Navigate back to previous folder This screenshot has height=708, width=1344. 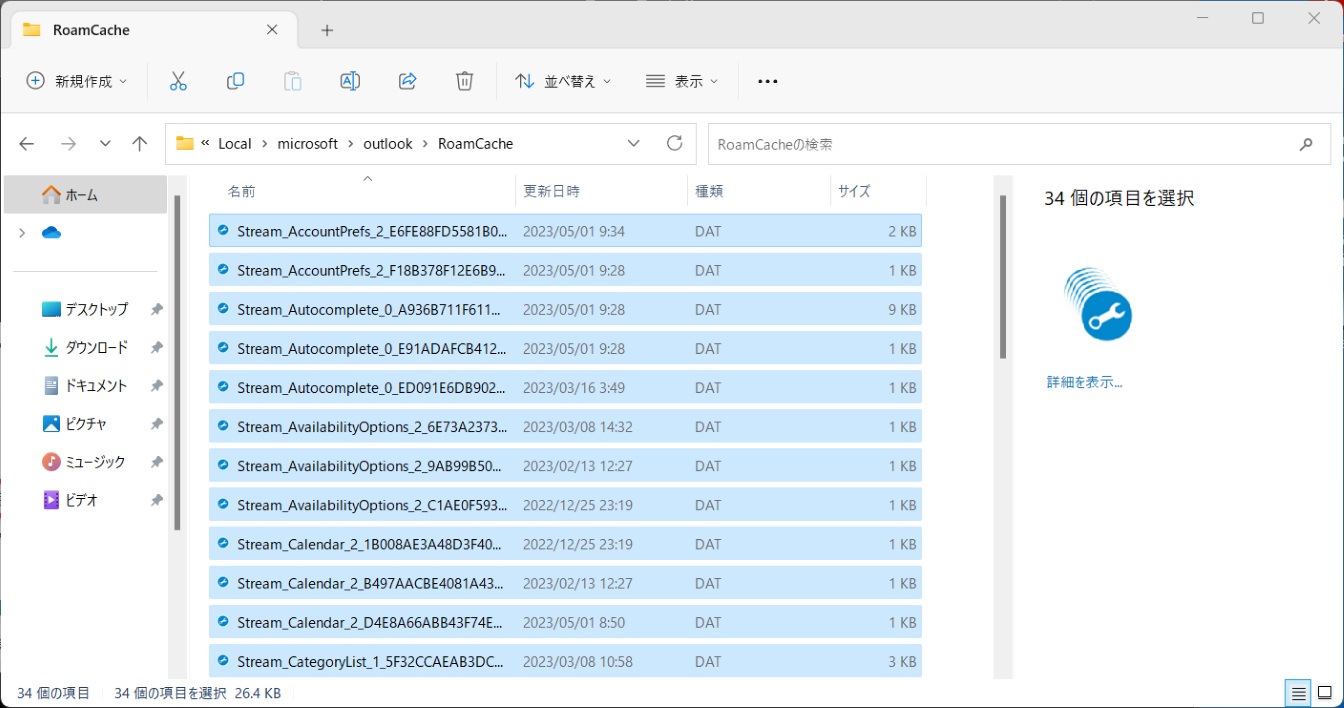coord(27,143)
